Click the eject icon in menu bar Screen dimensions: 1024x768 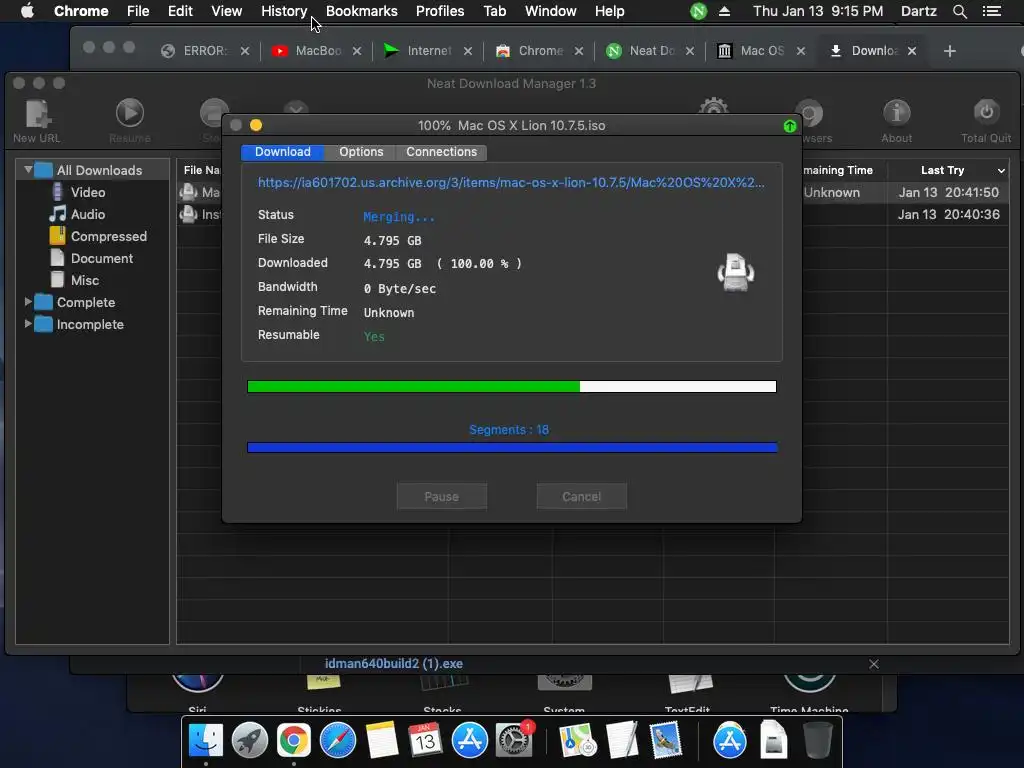(724, 11)
